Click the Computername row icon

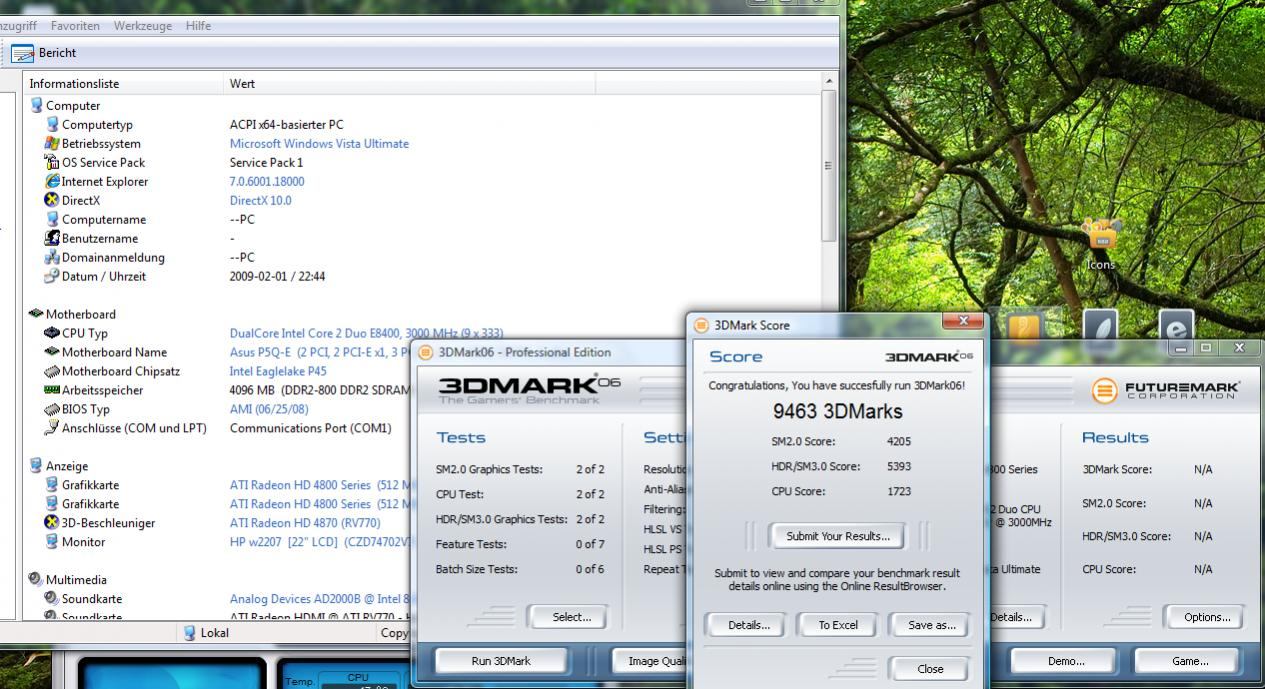tap(53, 219)
